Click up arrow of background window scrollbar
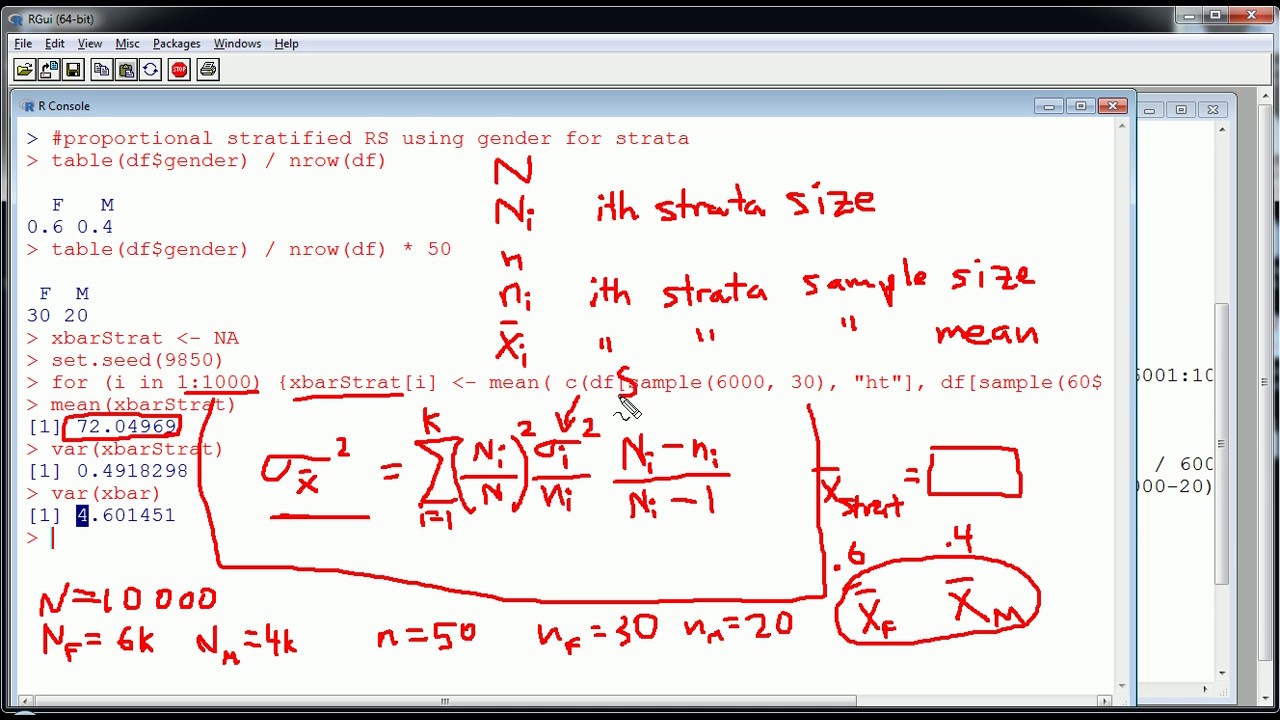Image resolution: width=1280 pixels, height=720 pixels. tap(1221, 130)
